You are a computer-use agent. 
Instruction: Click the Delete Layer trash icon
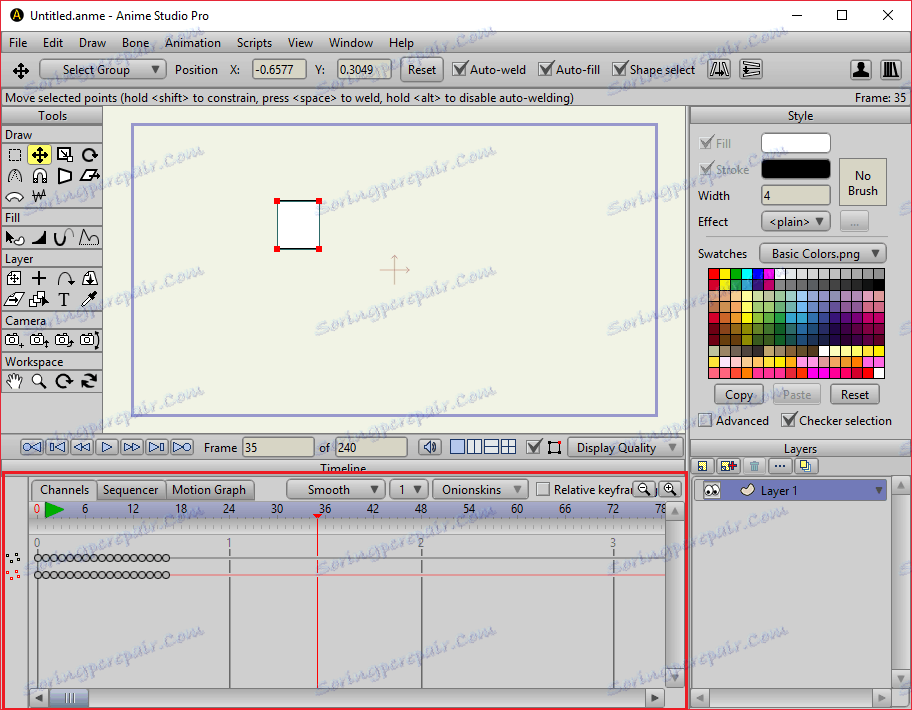754,466
